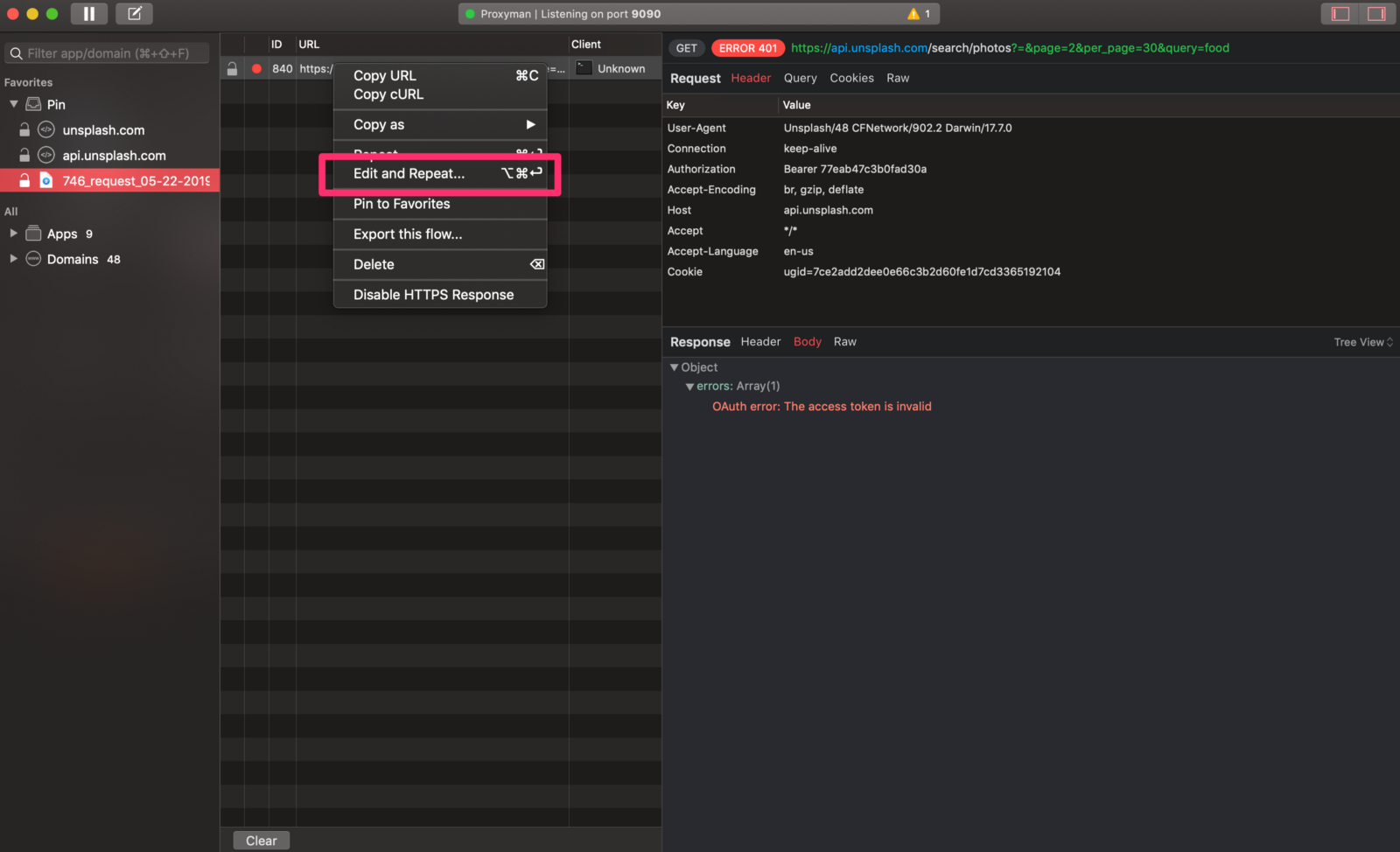
Task: Click the red status dot on row 840
Action: click(256, 68)
